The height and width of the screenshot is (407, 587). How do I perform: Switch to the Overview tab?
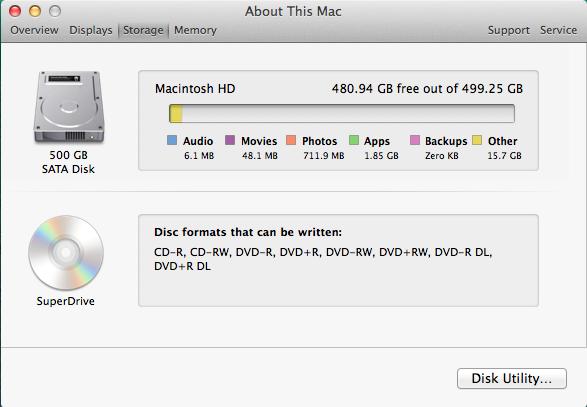[x=34, y=30]
